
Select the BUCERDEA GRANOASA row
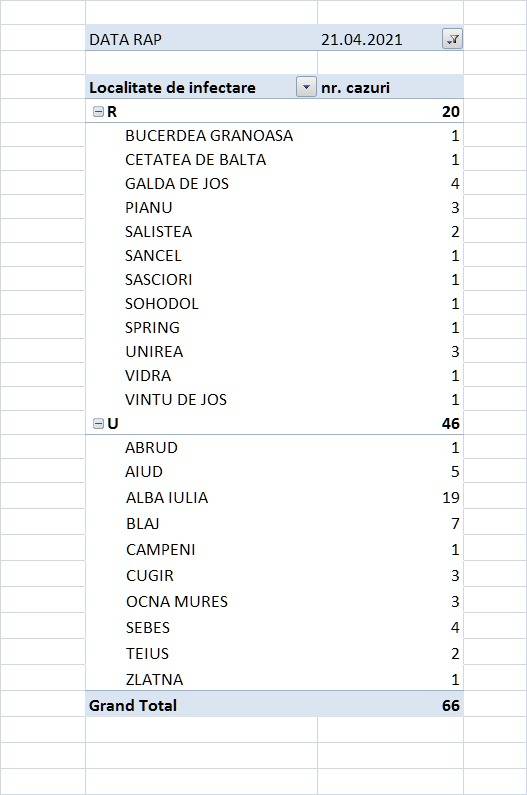(274, 135)
